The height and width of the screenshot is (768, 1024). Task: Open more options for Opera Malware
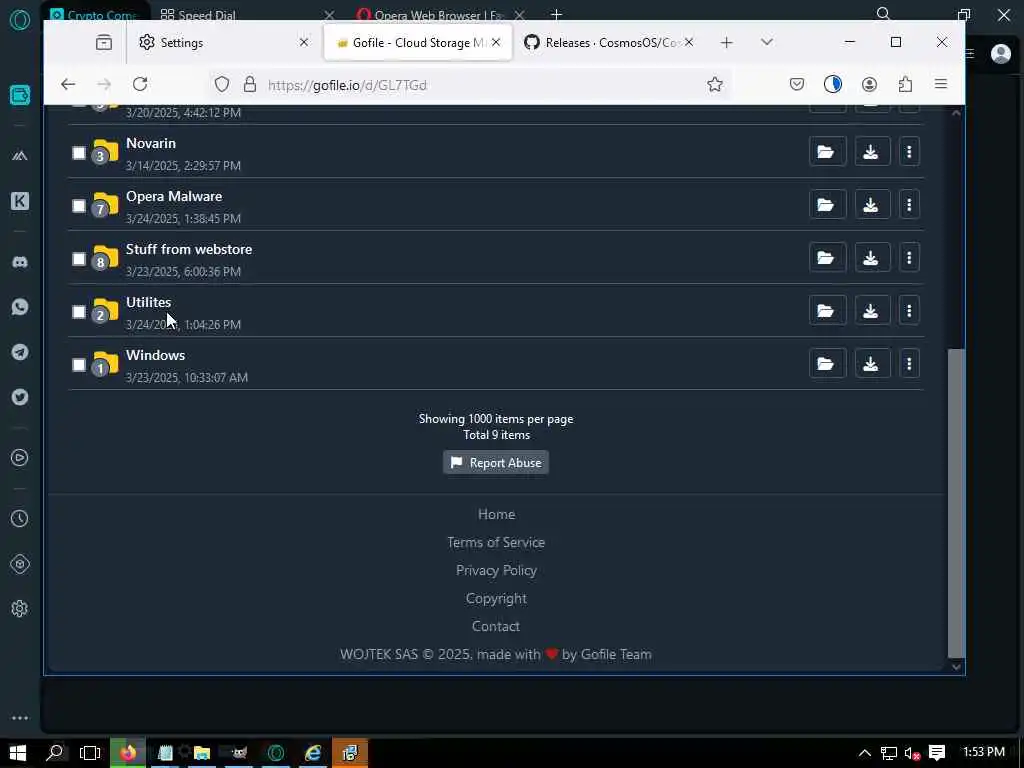click(908, 205)
